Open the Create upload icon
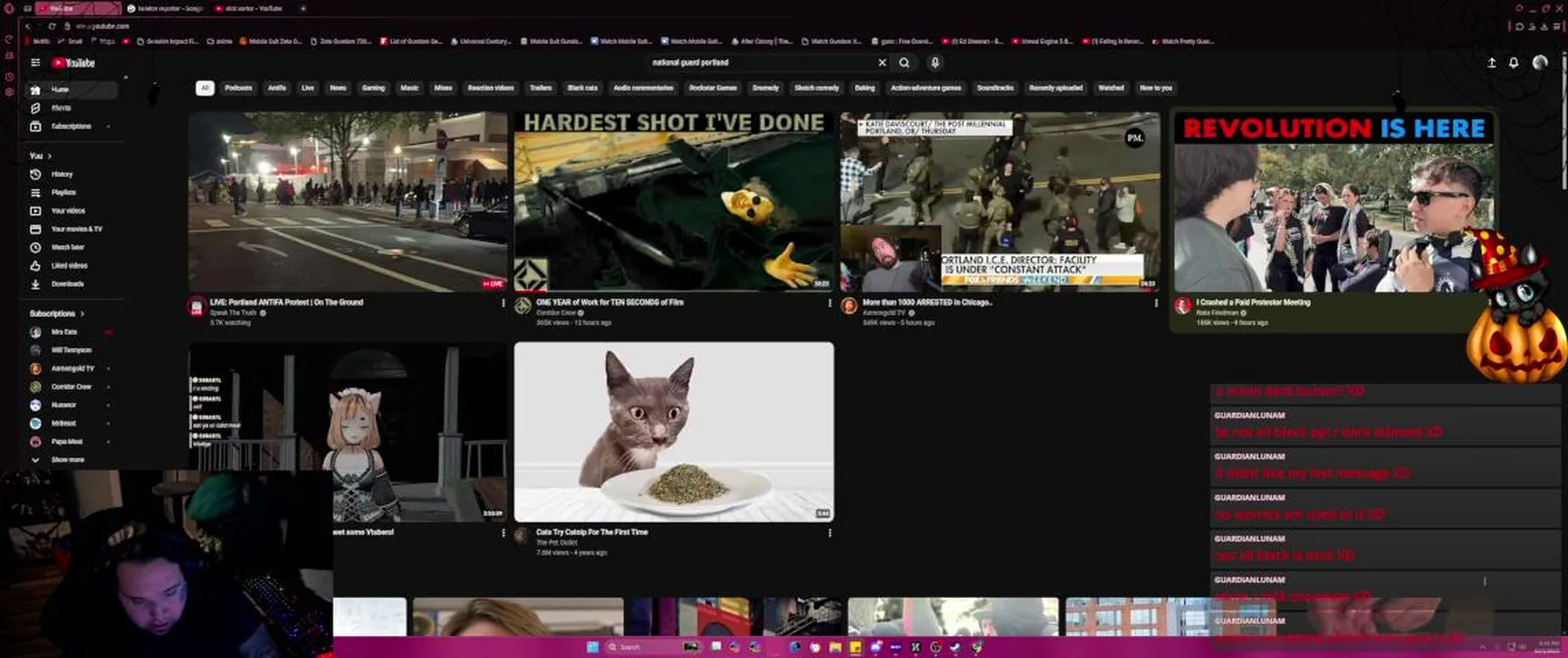Screen dimensions: 1568x658 tap(1491, 63)
